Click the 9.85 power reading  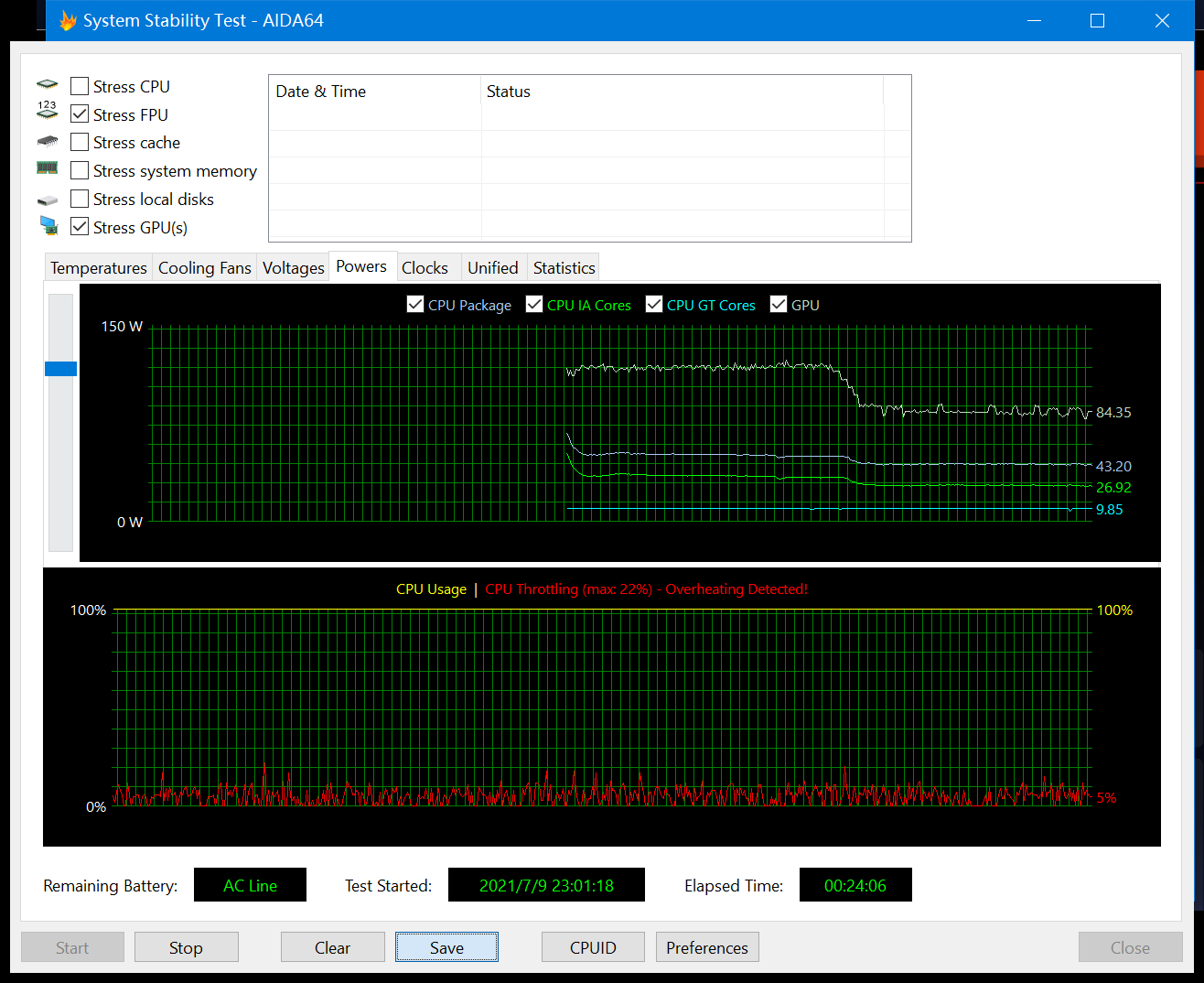1110,510
